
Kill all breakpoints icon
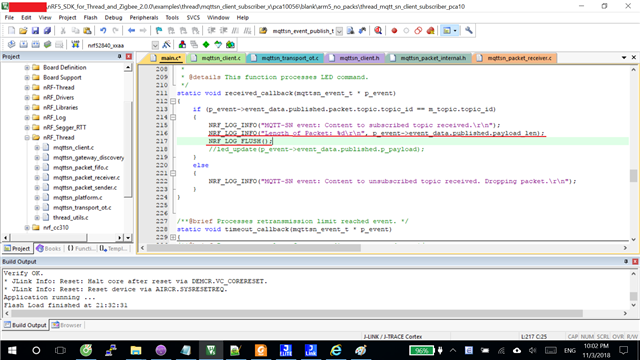(430, 31)
